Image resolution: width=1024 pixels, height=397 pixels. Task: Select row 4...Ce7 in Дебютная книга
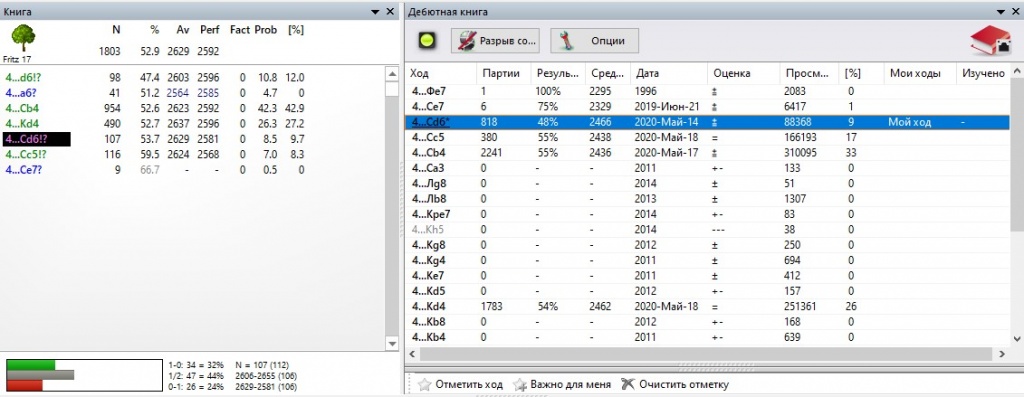pos(707,106)
